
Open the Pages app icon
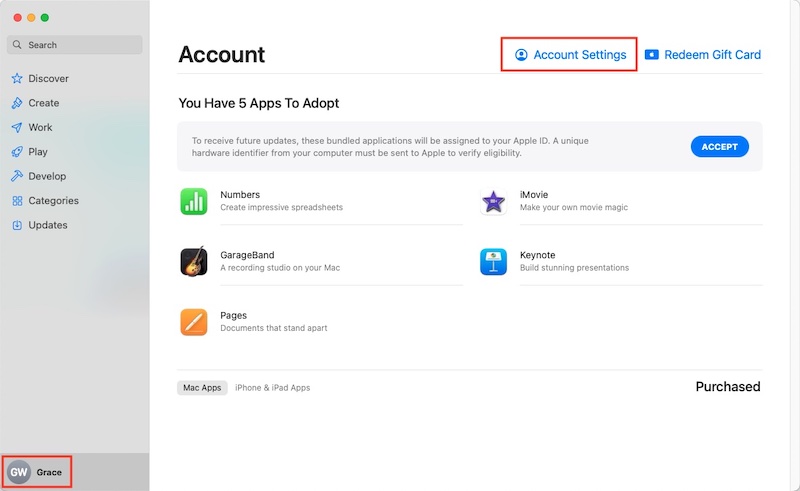pos(194,322)
